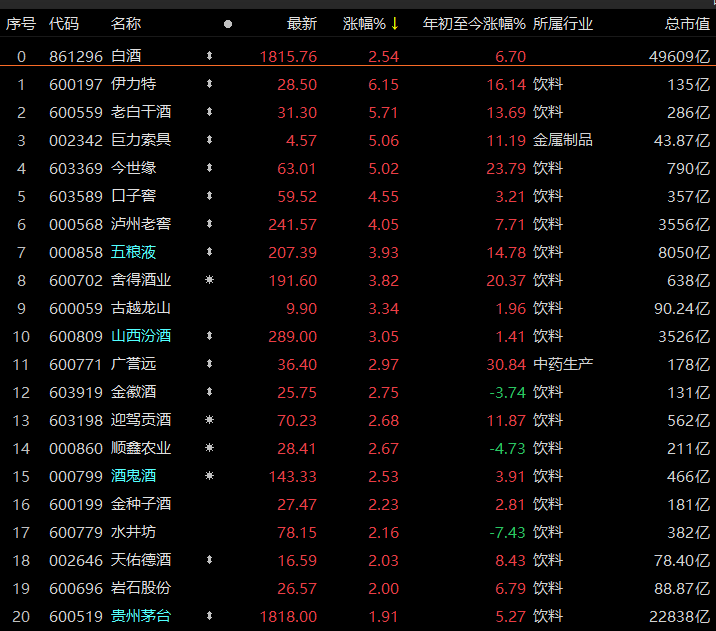The width and height of the screenshot is (716, 631).
Task: Click the 金属制品 industry cell
Action: pyautogui.click(x=563, y=140)
